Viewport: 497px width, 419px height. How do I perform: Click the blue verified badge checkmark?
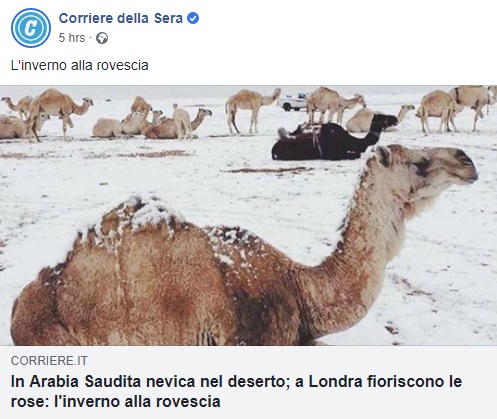coord(193,18)
